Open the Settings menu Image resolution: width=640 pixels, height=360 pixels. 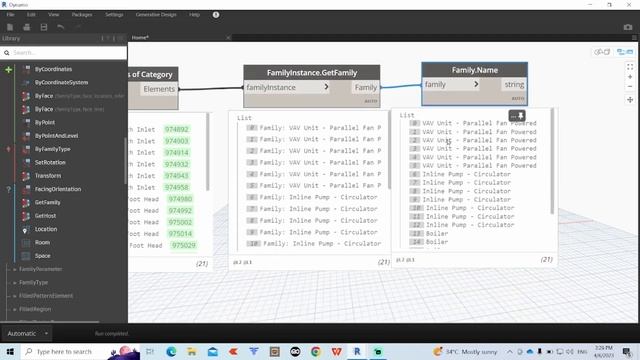[x=114, y=15]
